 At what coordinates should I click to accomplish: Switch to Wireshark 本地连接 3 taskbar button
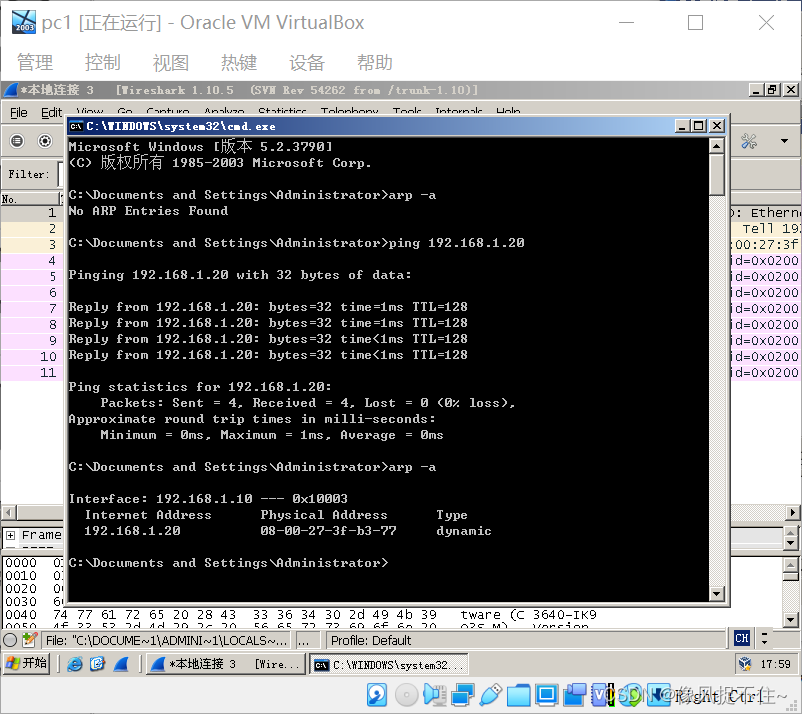pos(227,664)
